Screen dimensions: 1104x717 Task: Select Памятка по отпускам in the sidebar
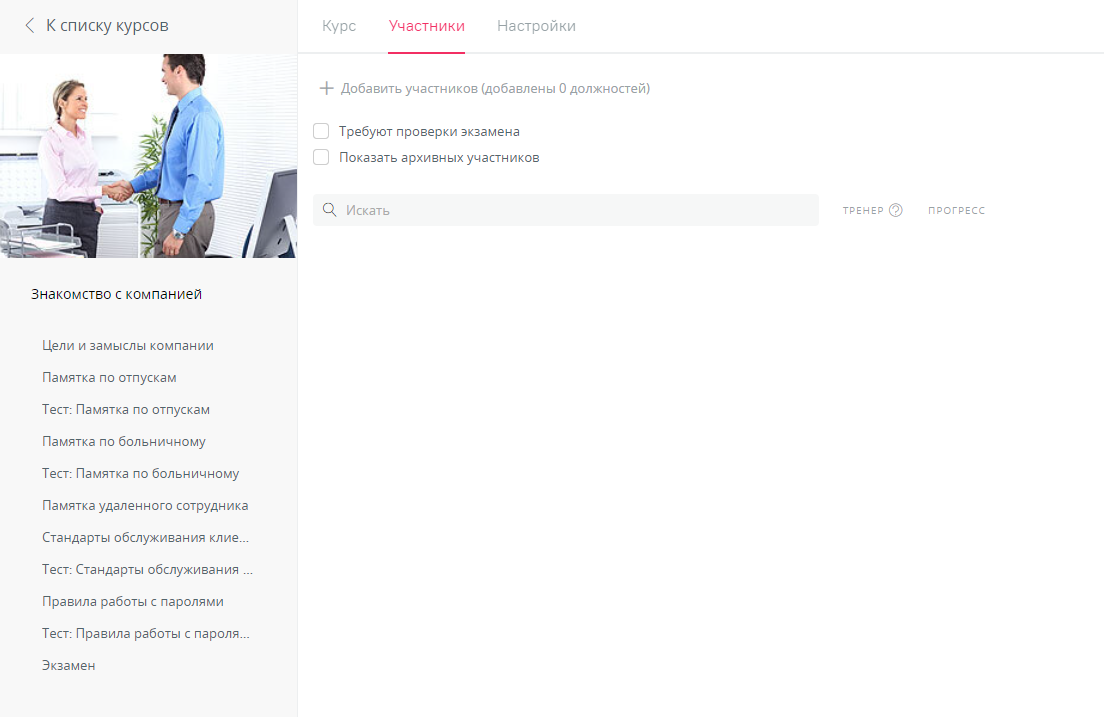110,377
